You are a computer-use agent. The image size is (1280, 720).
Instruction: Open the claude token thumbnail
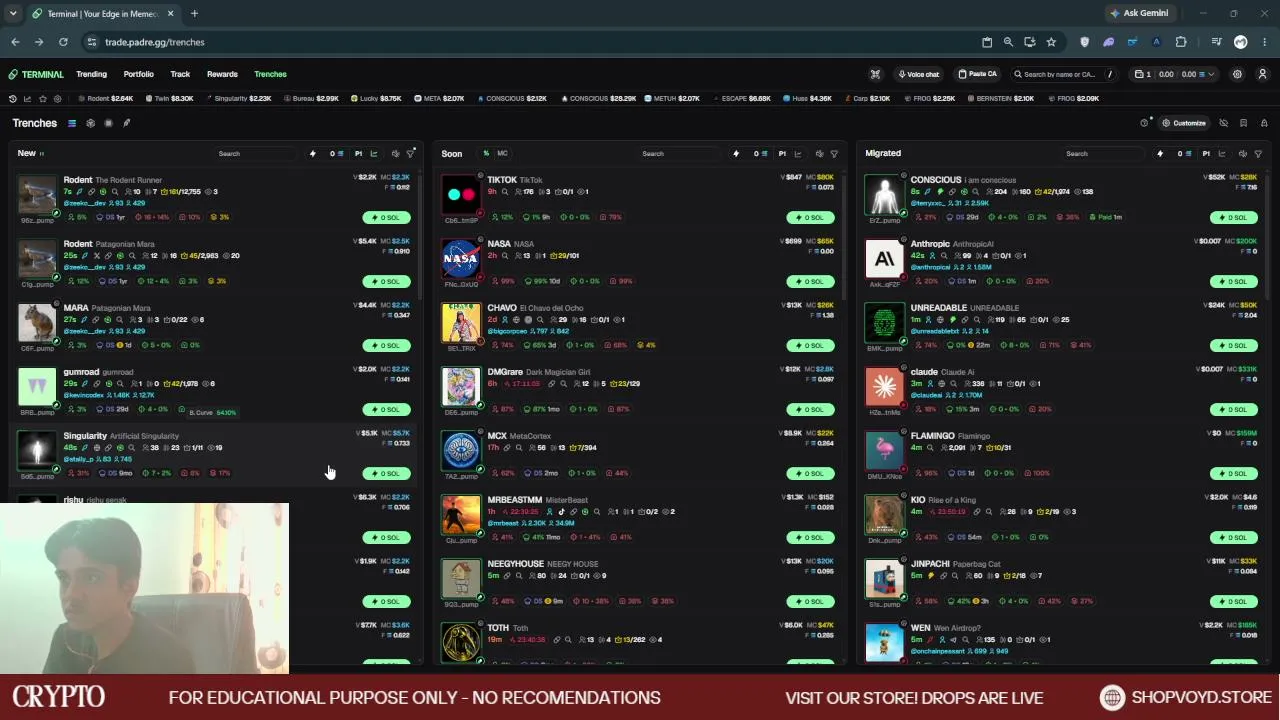(x=884, y=387)
